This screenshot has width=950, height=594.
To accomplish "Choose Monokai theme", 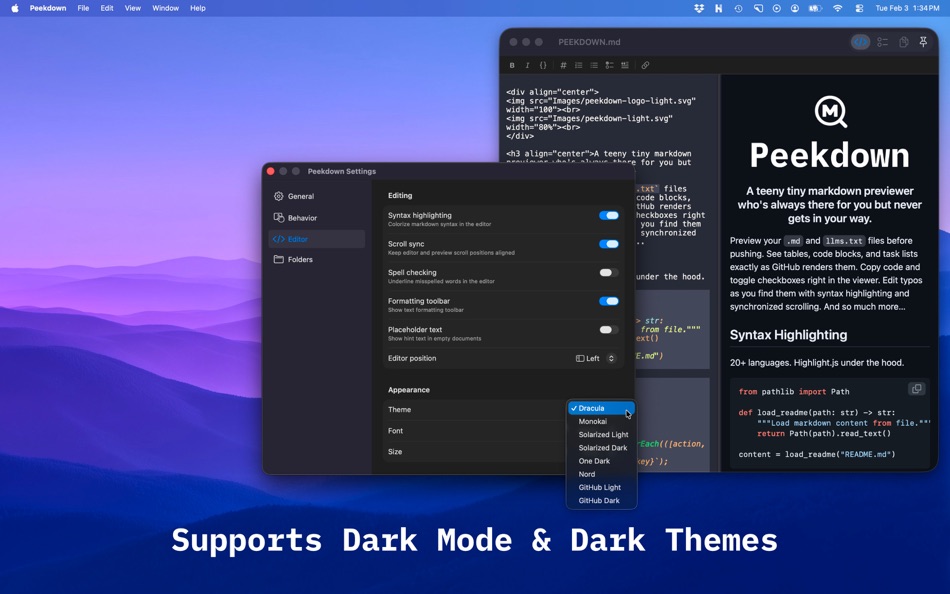I will 601,422.
